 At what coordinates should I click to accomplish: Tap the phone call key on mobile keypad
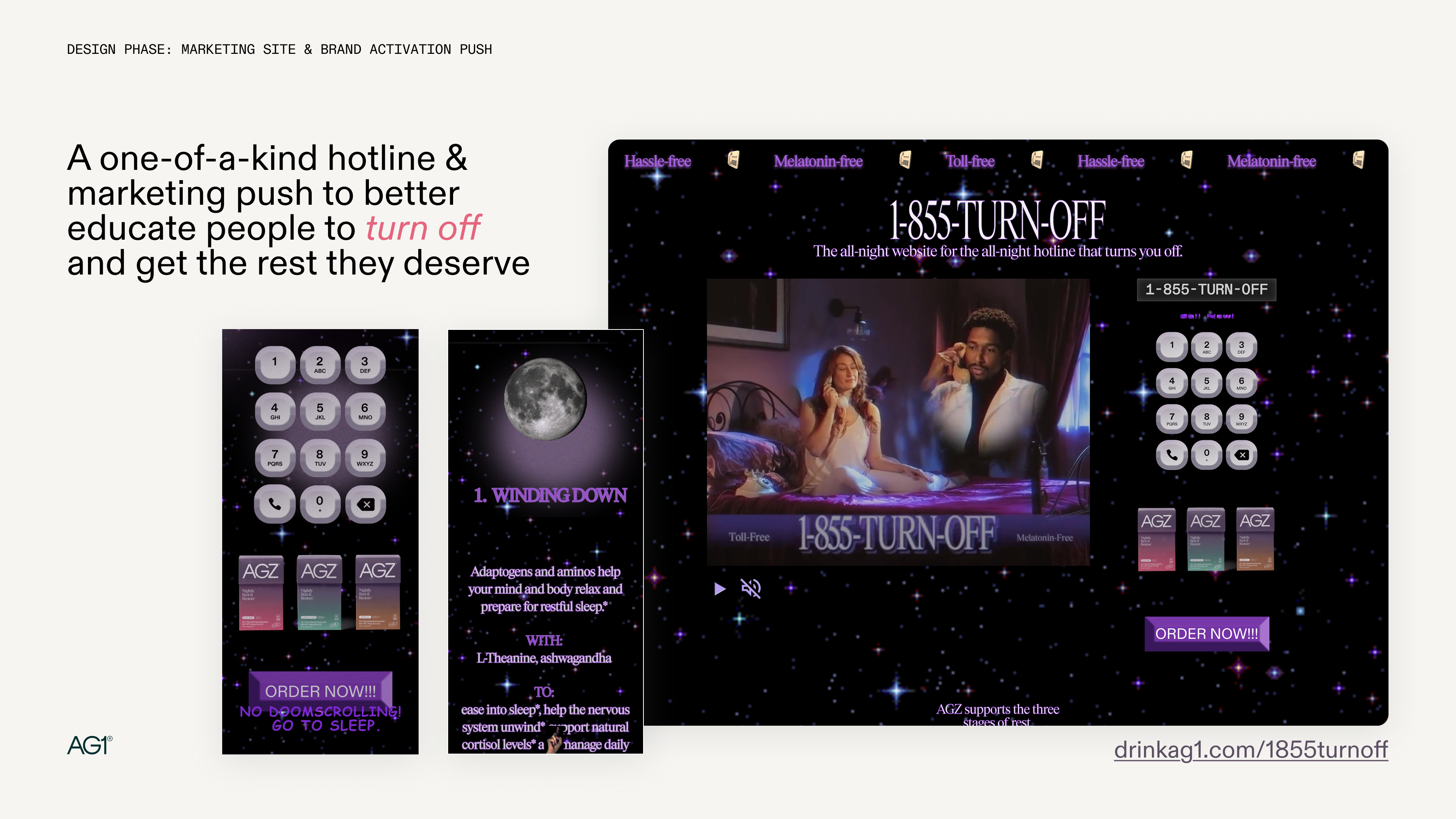(275, 504)
